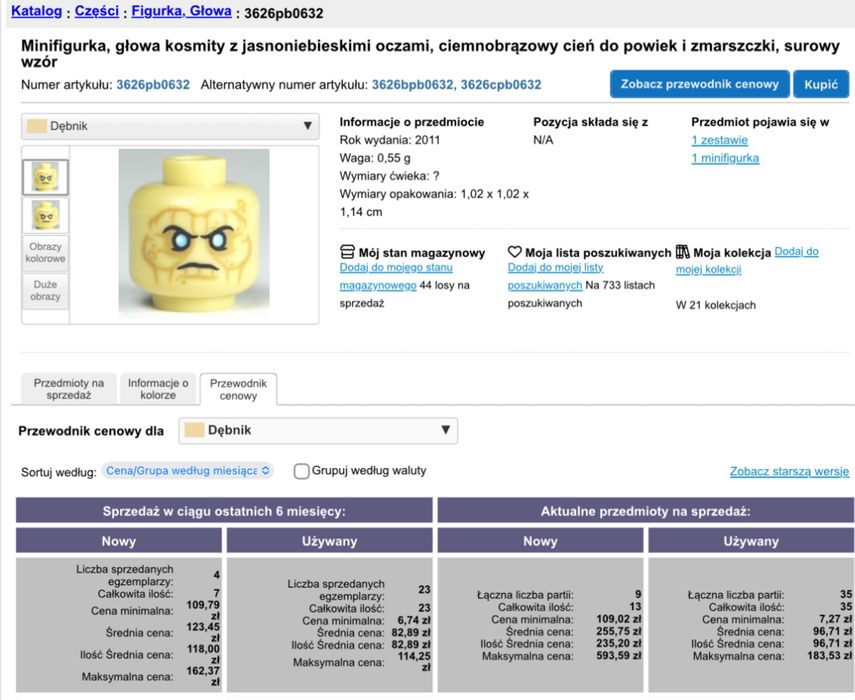
Task: Click the 'Rok wydania: 2011' text
Action: click(390, 140)
